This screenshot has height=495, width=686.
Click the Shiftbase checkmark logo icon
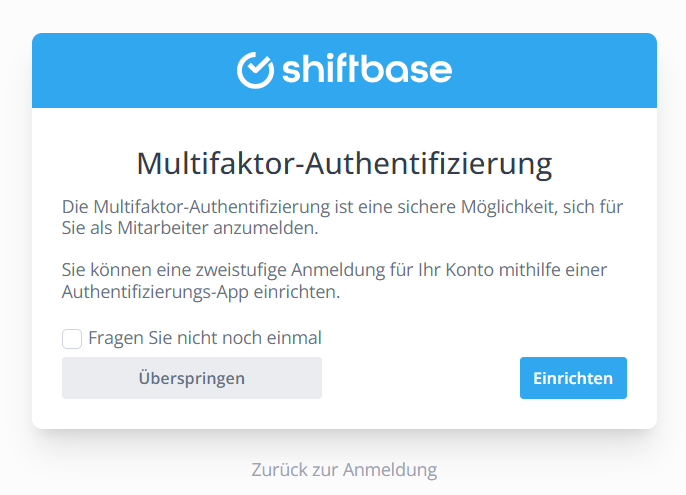coord(256,70)
